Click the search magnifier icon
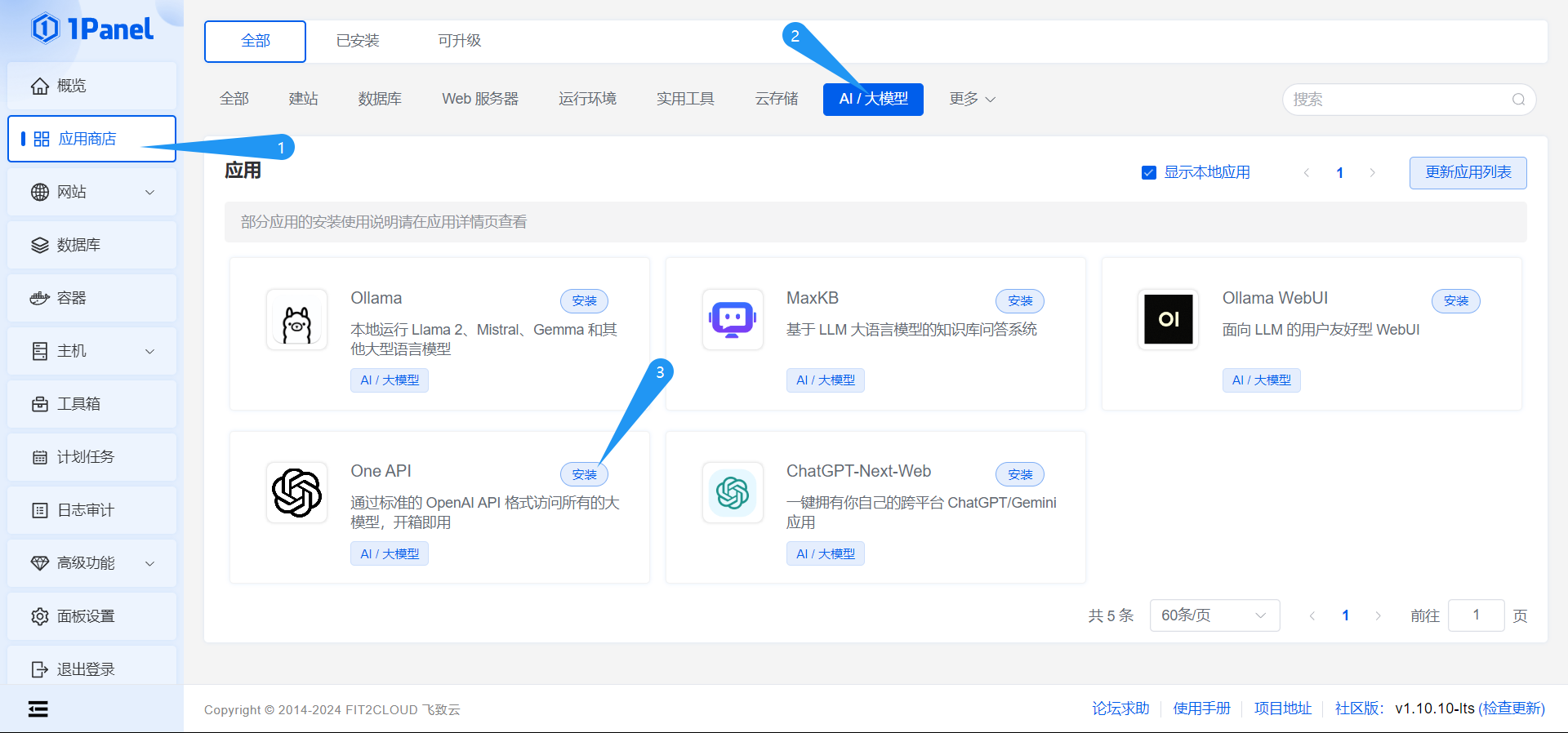The width and height of the screenshot is (1568, 733). (x=1518, y=100)
